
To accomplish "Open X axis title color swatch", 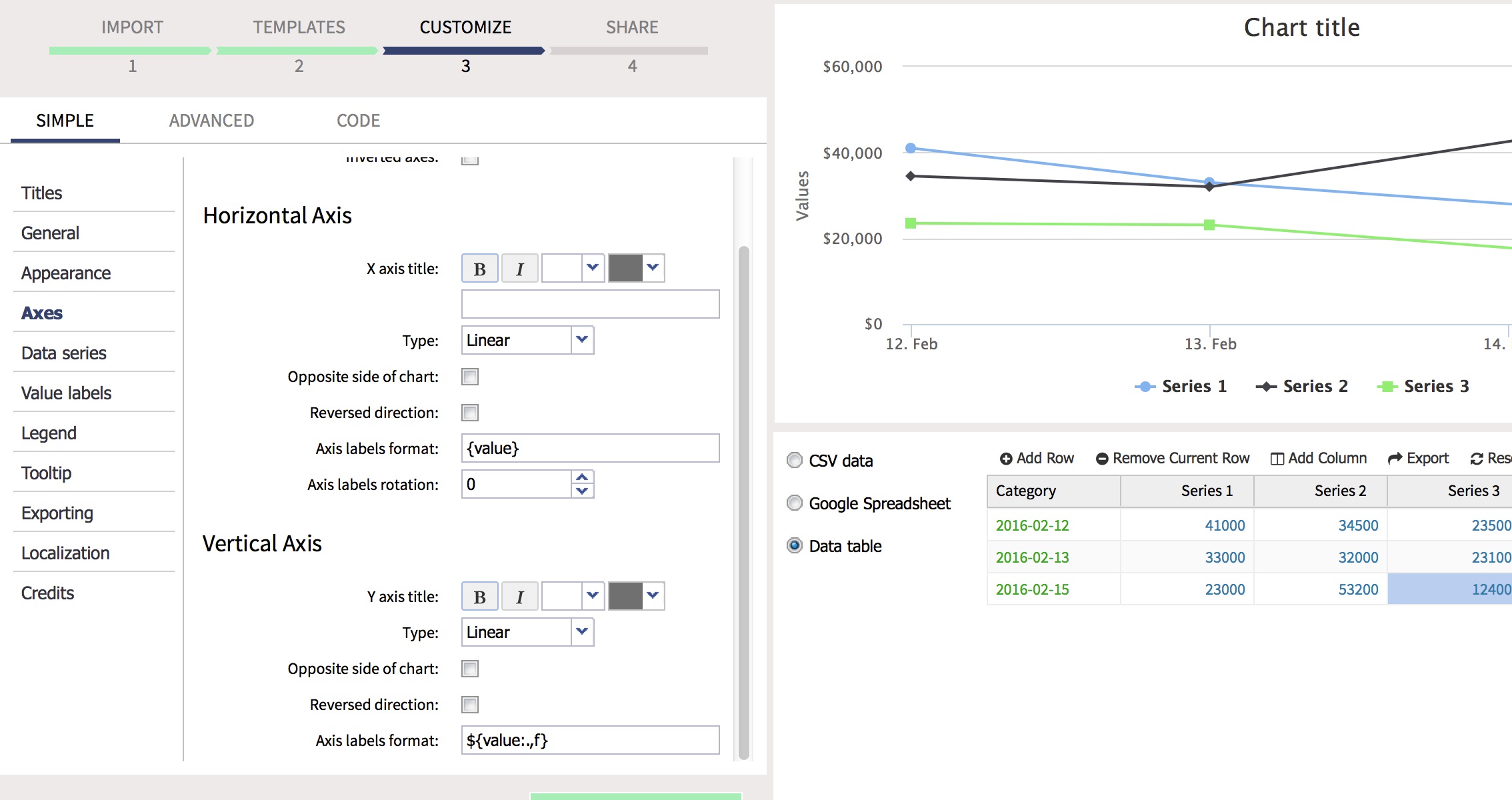I will [x=625, y=268].
